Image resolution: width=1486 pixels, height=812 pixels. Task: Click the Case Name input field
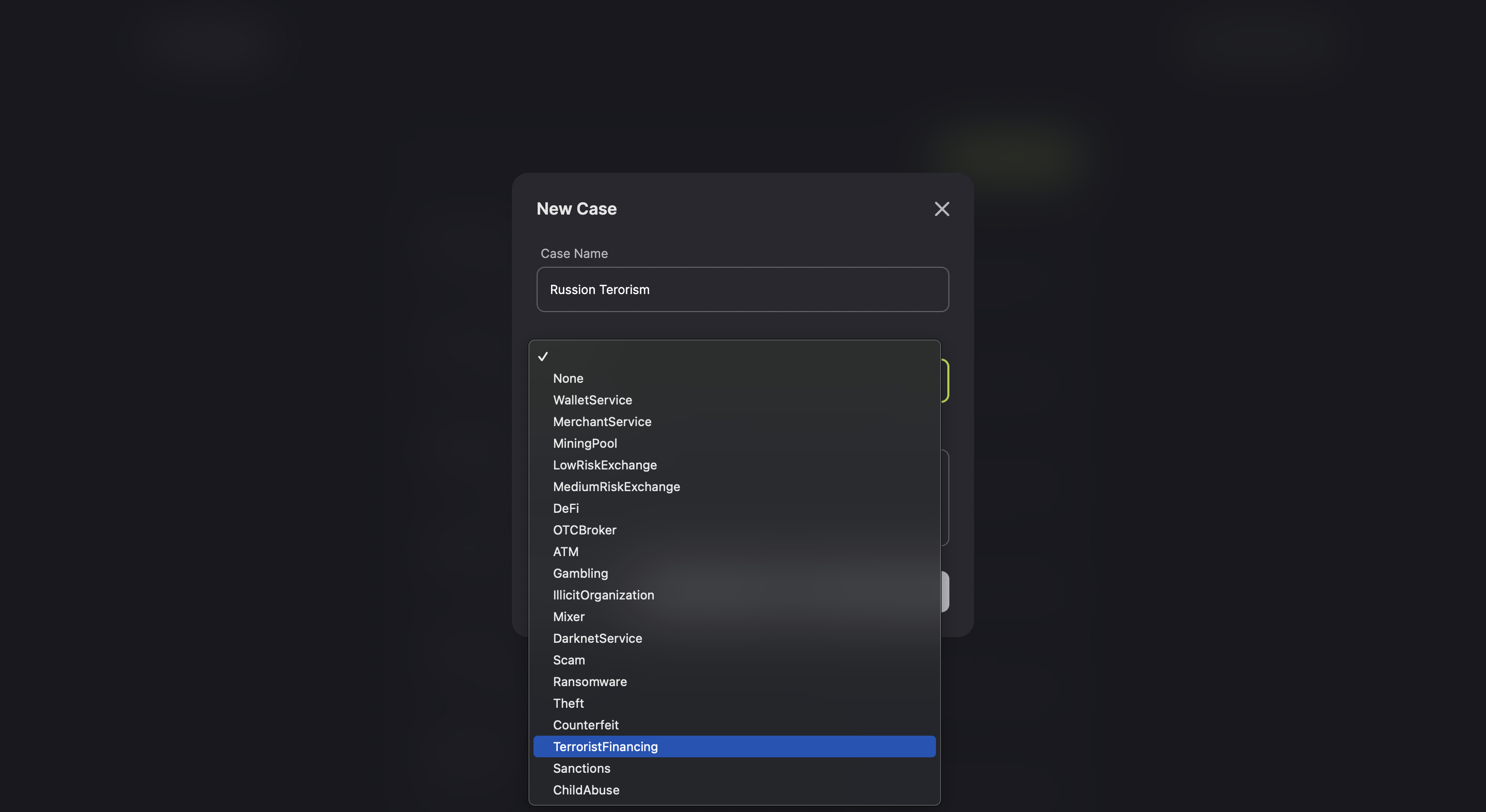[x=742, y=289]
